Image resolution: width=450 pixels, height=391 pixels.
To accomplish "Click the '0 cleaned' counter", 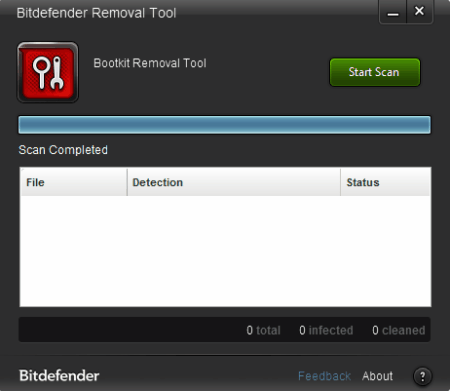I will click(399, 330).
